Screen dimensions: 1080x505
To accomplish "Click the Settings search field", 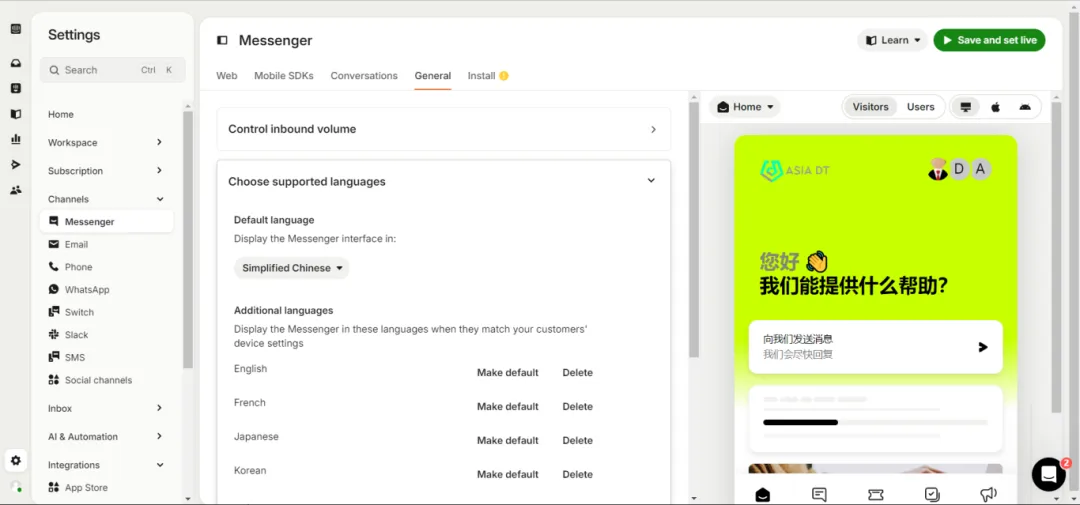I will coord(112,70).
